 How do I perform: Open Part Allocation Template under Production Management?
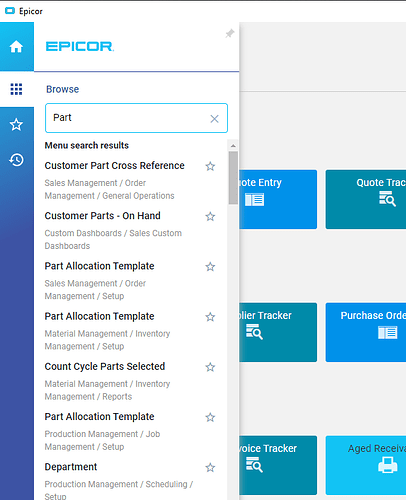(99, 417)
